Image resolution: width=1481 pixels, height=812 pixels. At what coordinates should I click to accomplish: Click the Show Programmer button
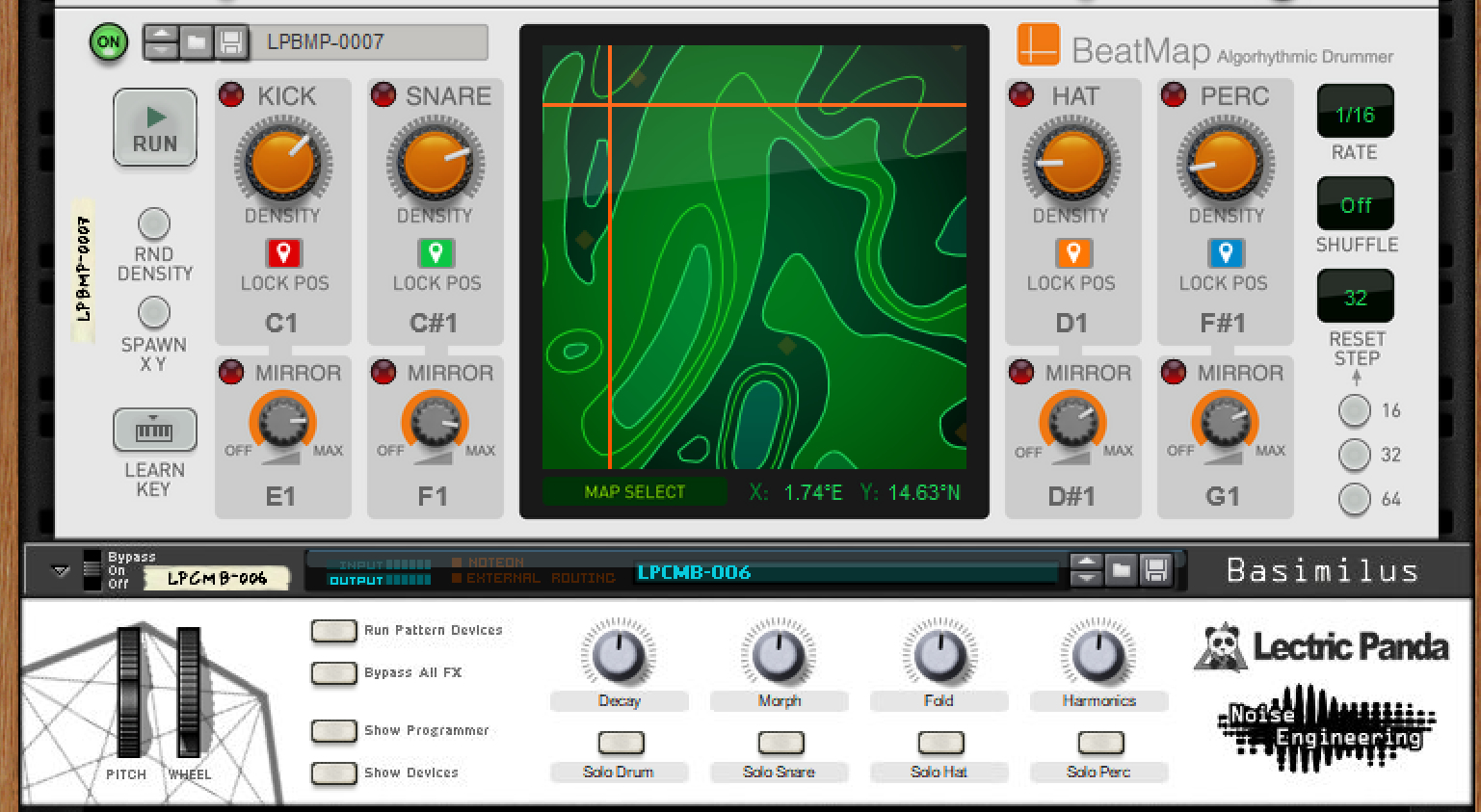pos(333,731)
